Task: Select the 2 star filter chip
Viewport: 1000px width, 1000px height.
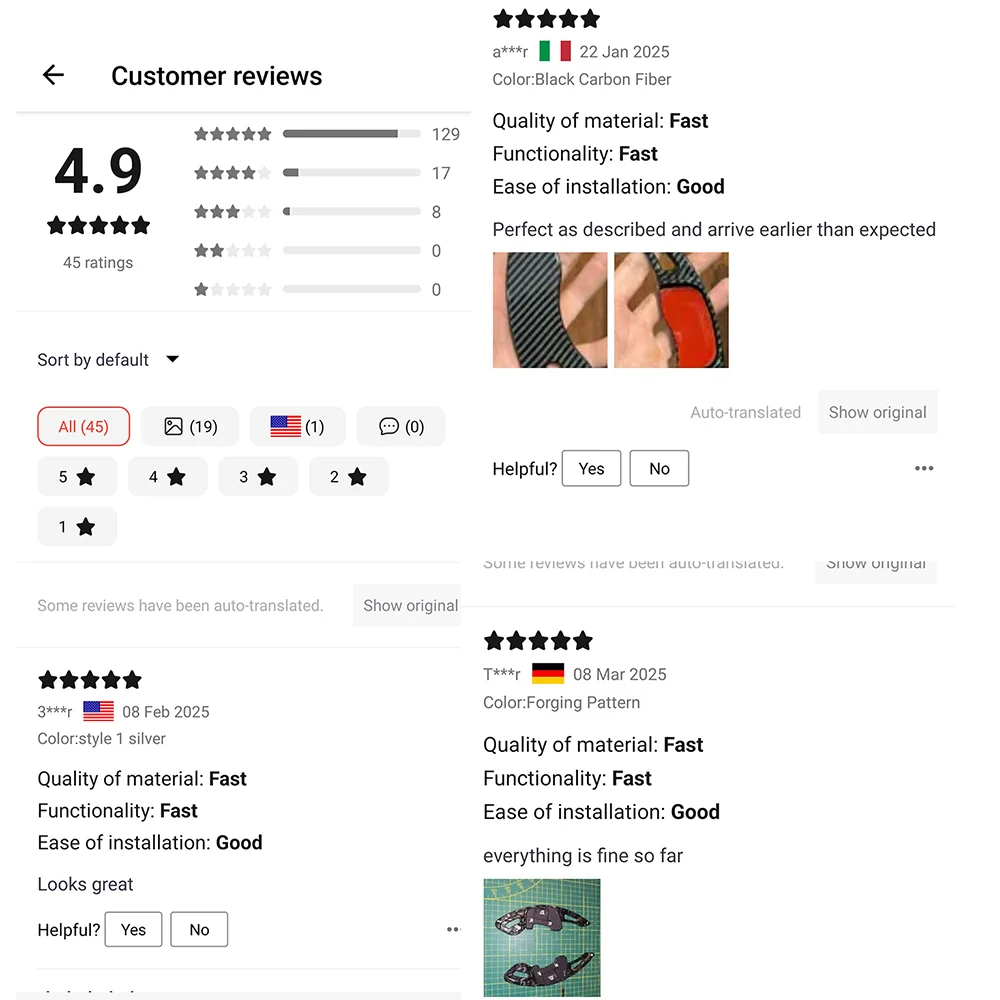Action: click(348, 477)
